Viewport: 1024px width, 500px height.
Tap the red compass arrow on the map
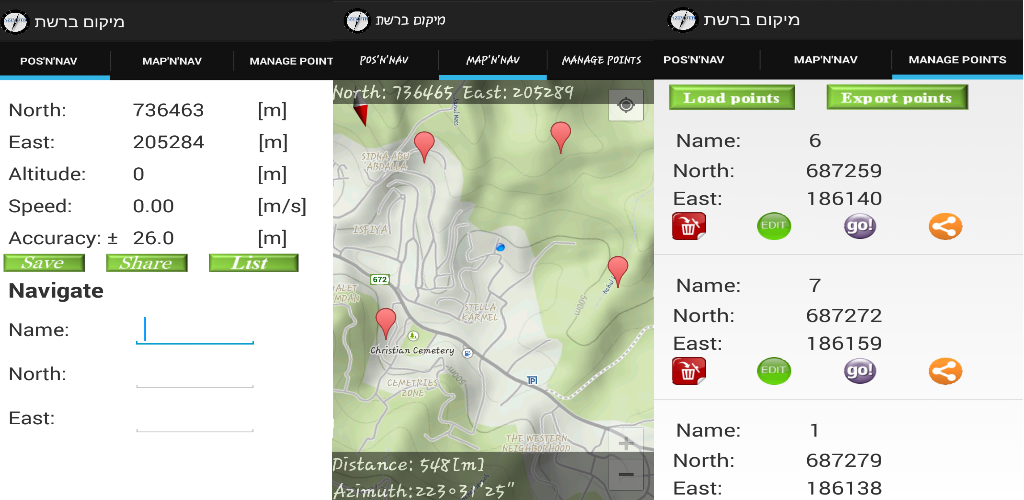coord(360,113)
